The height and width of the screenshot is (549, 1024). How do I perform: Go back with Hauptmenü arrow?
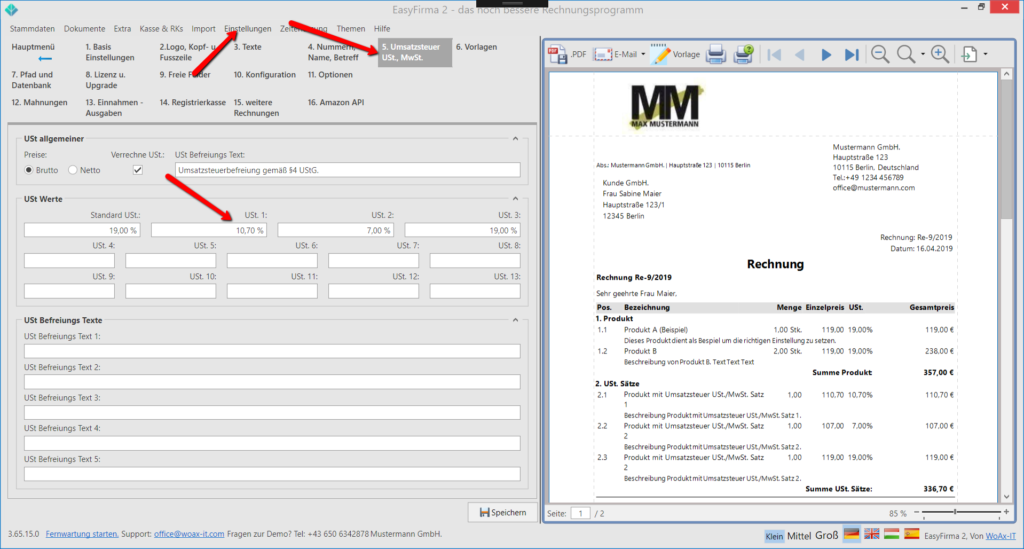pos(44,59)
